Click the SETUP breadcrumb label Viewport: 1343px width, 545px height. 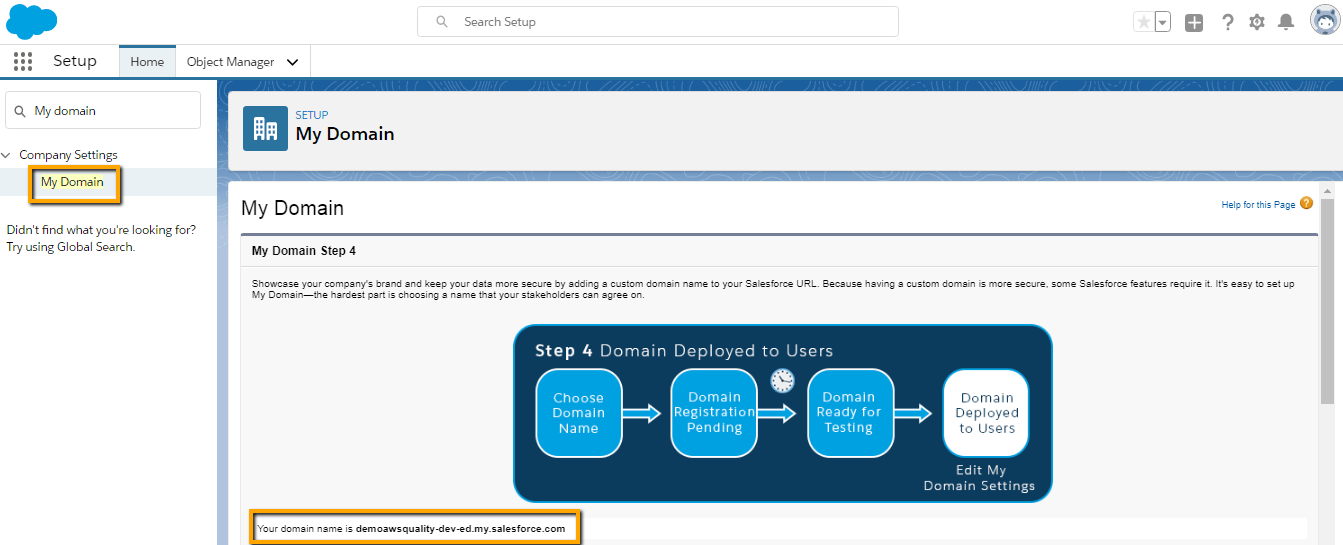[312, 115]
